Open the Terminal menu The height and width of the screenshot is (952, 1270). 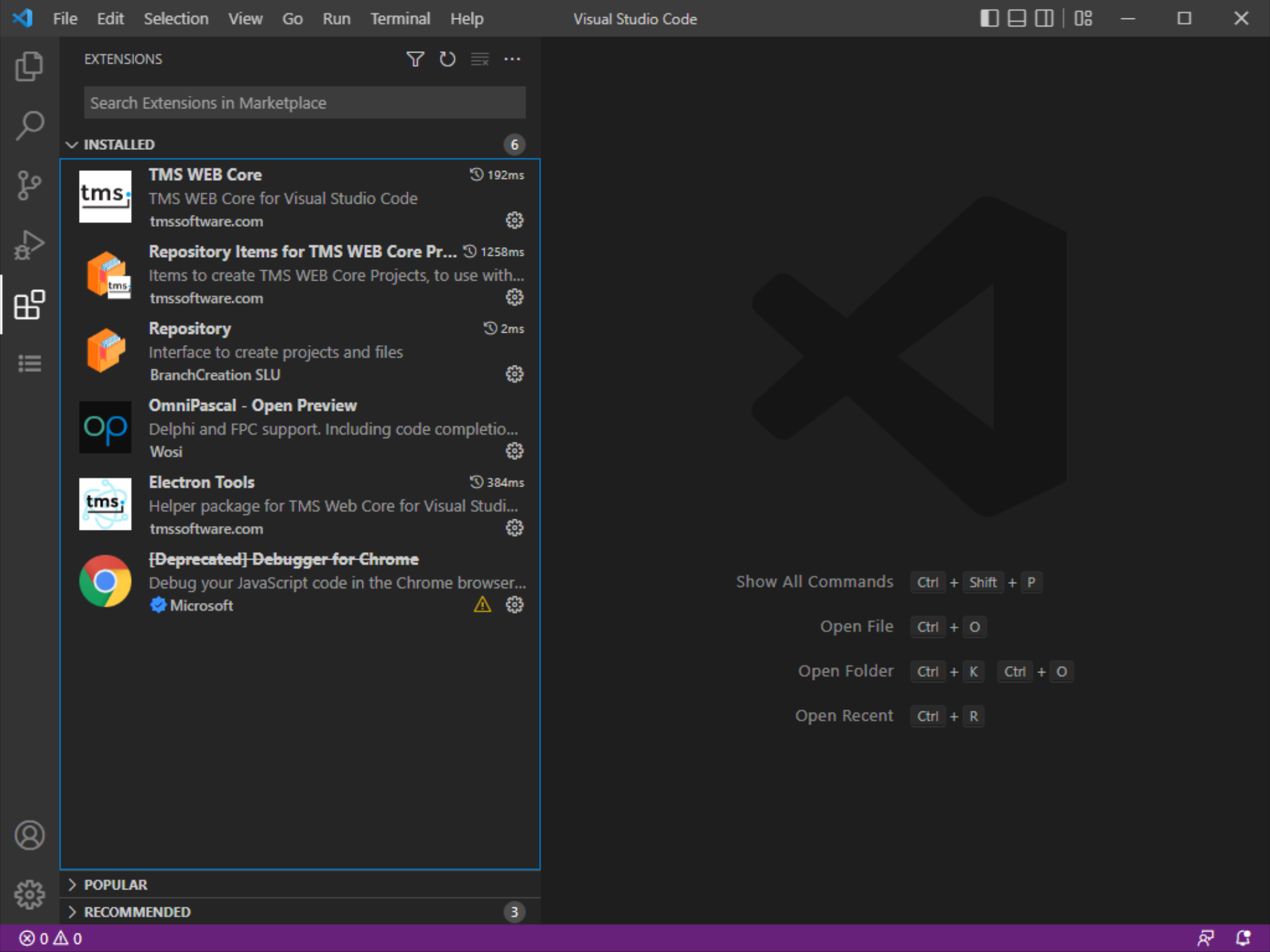[400, 18]
